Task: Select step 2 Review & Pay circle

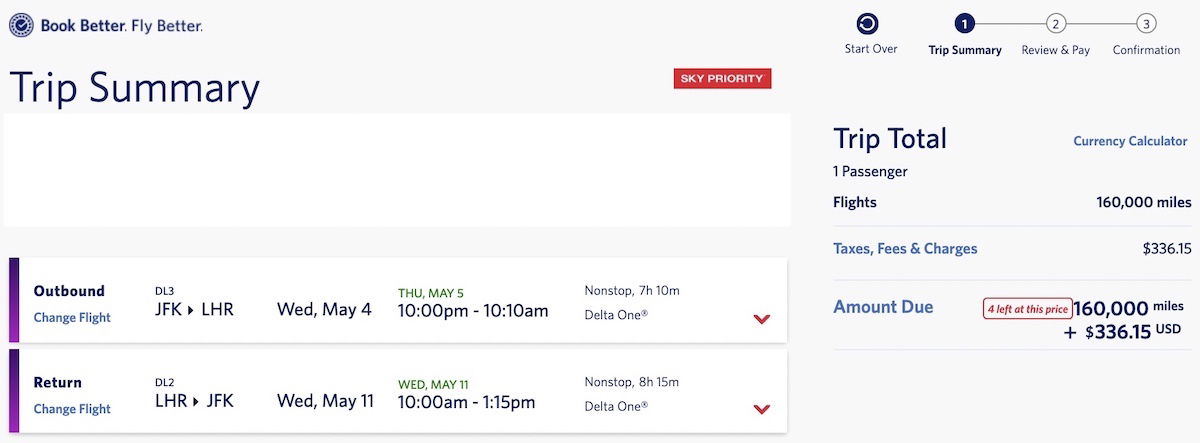Action: point(1055,23)
